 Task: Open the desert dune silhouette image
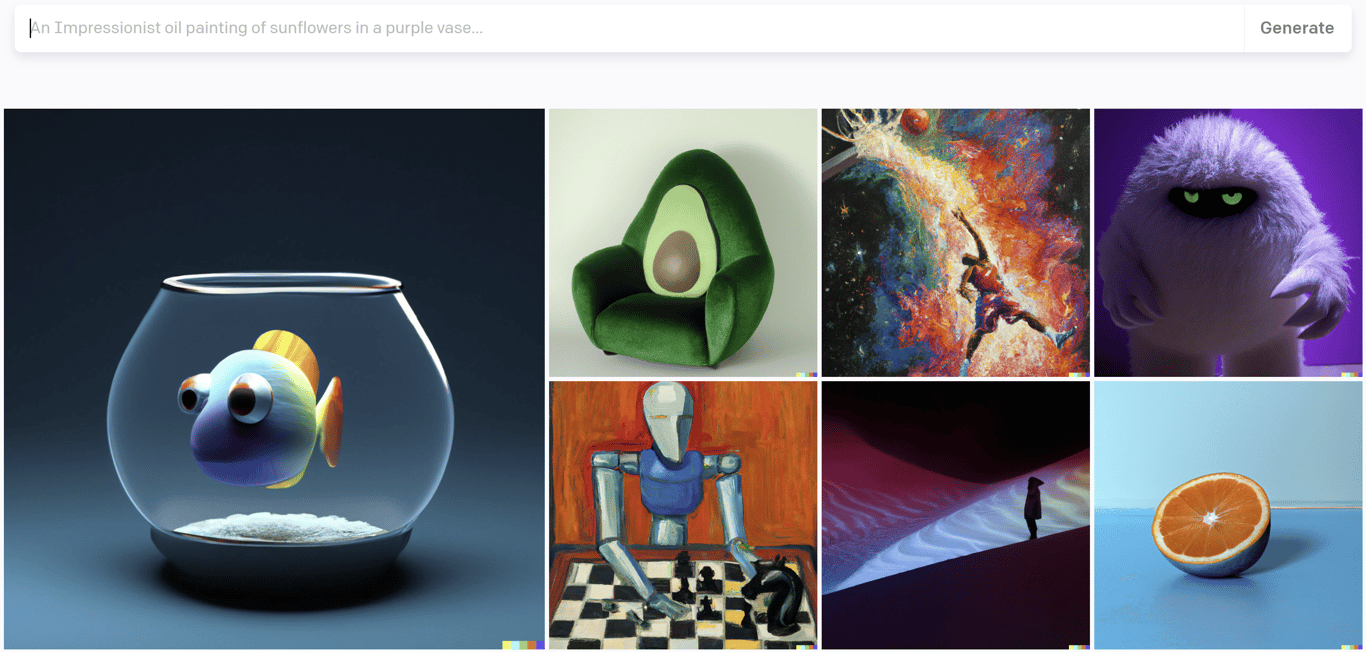click(956, 515)
